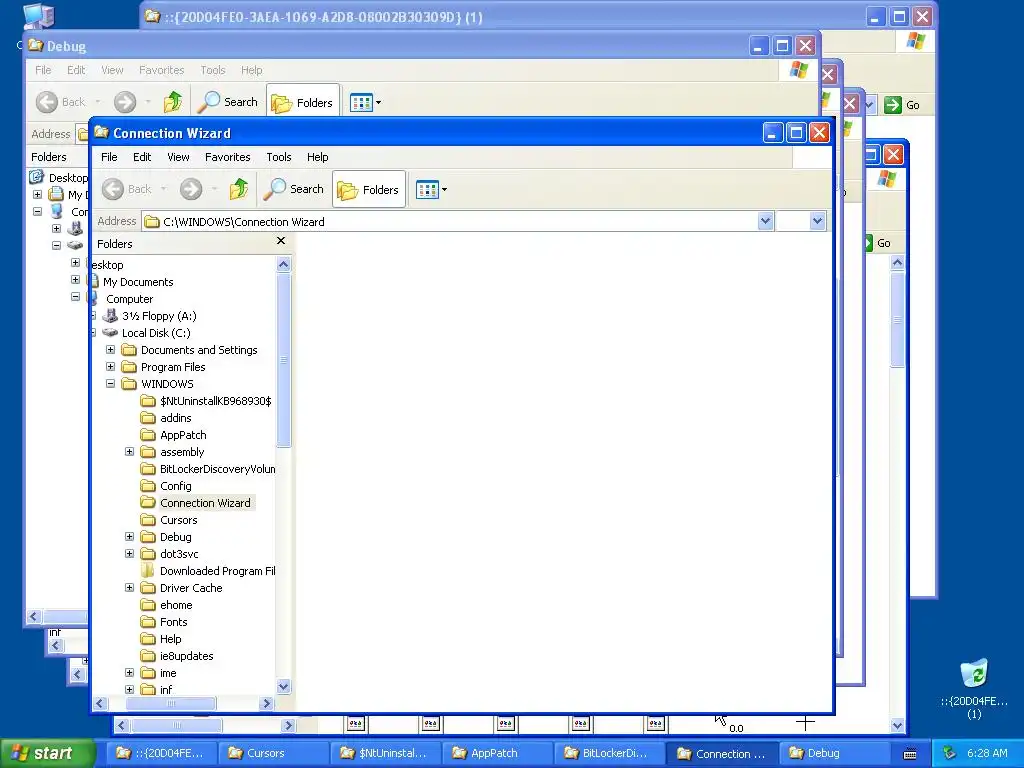
Task: Switch to Cursors taskbar button
Action: pos(272,753)
